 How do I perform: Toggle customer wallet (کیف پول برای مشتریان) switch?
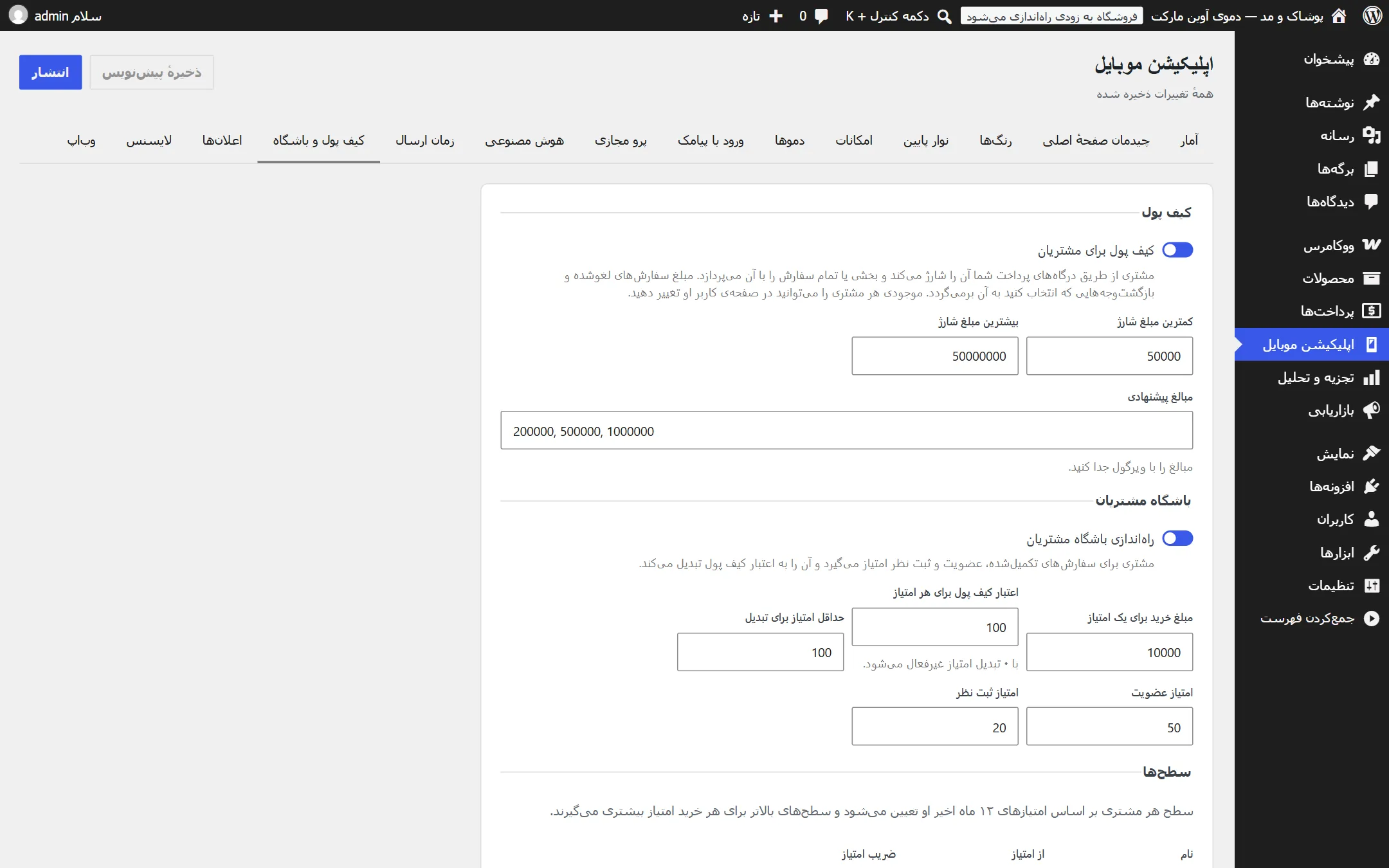click(x=1177, y=250)
